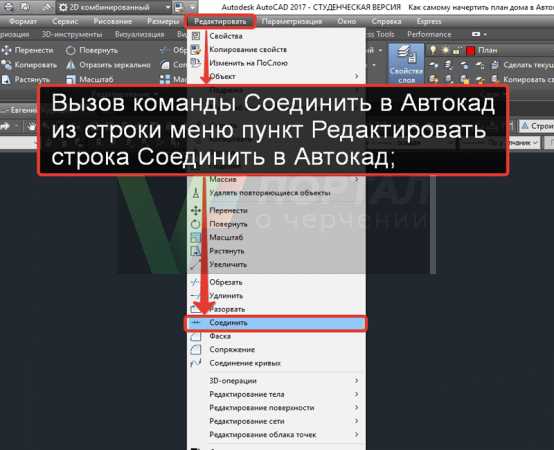Switch to Performance ribbon tab
This screenshot has height=450, width=554.
click(x=429, y=35)
